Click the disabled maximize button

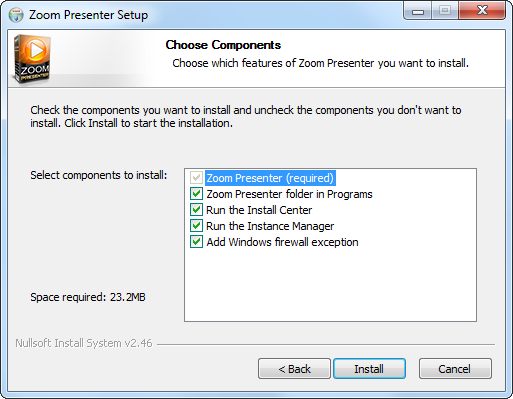coord(445,11)
